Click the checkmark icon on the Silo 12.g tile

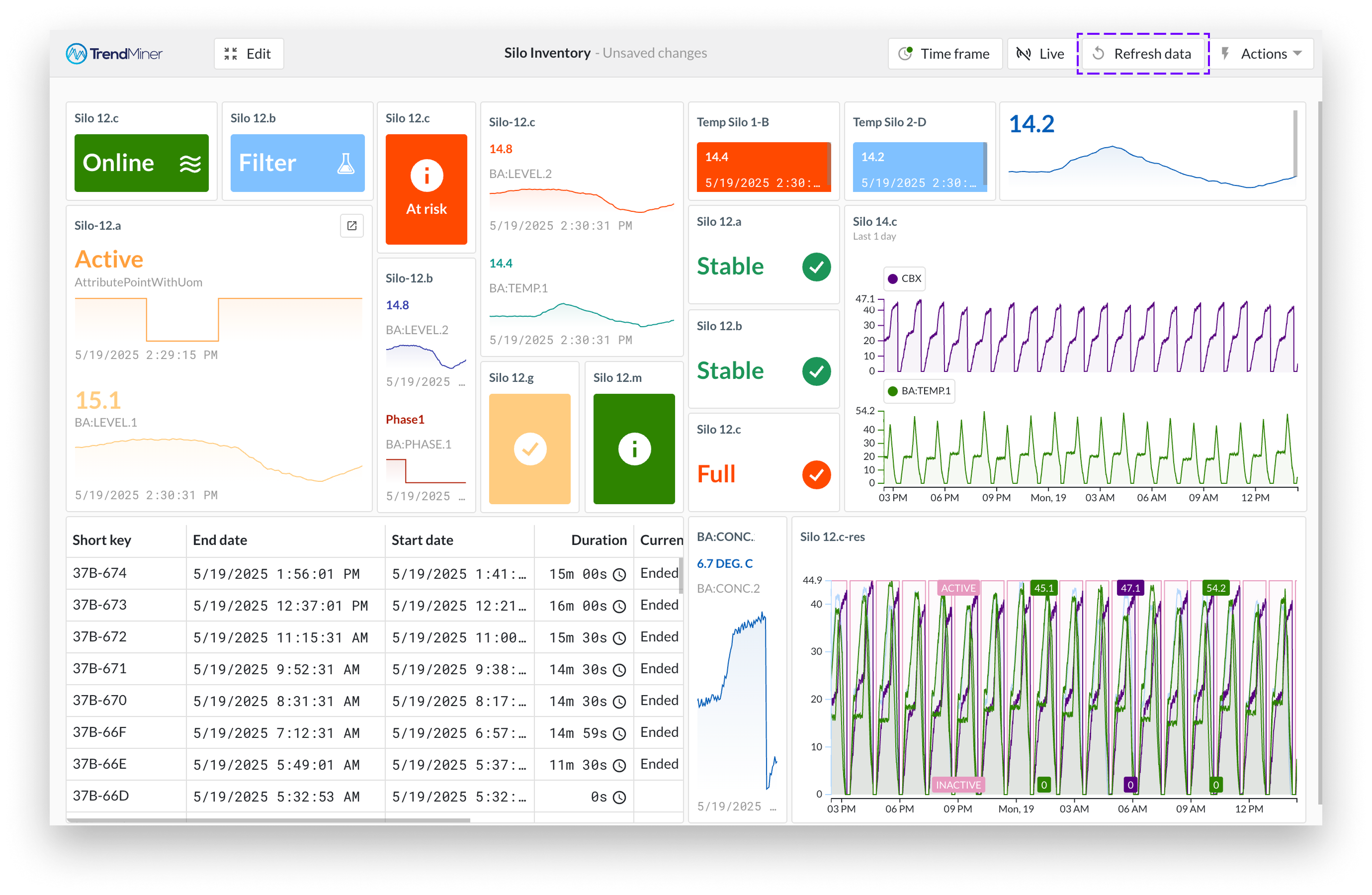pyautogui.click(x=529, y=448)
